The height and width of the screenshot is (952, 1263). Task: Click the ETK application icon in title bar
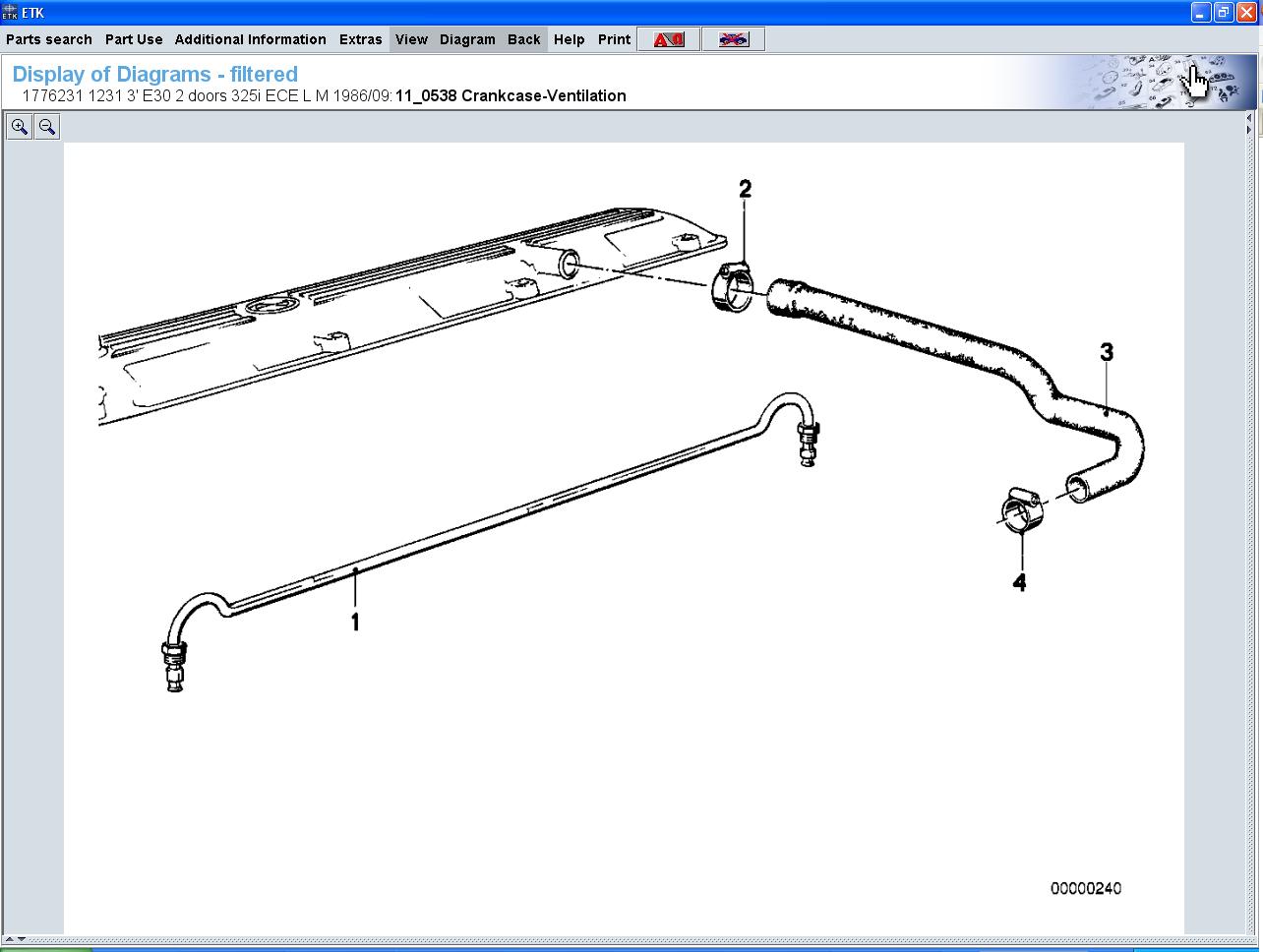tap(10, 13)
